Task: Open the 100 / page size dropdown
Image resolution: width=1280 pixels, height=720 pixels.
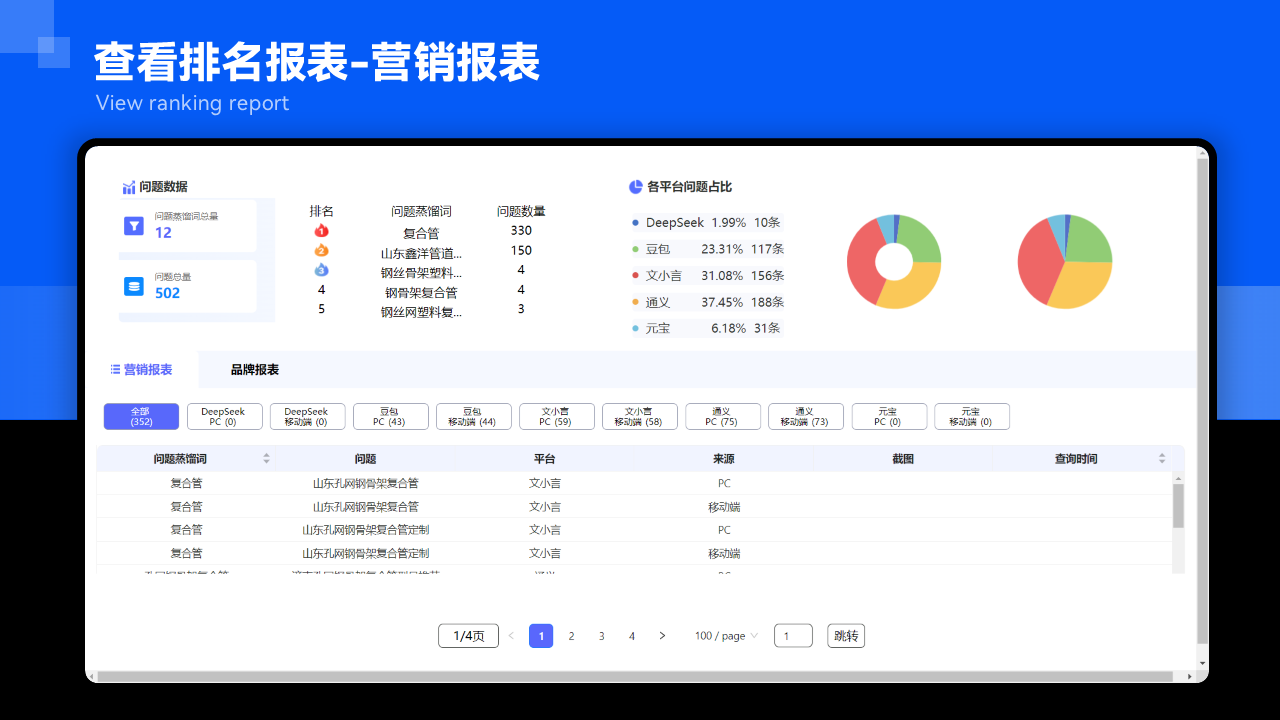Action: pos(727,636)
